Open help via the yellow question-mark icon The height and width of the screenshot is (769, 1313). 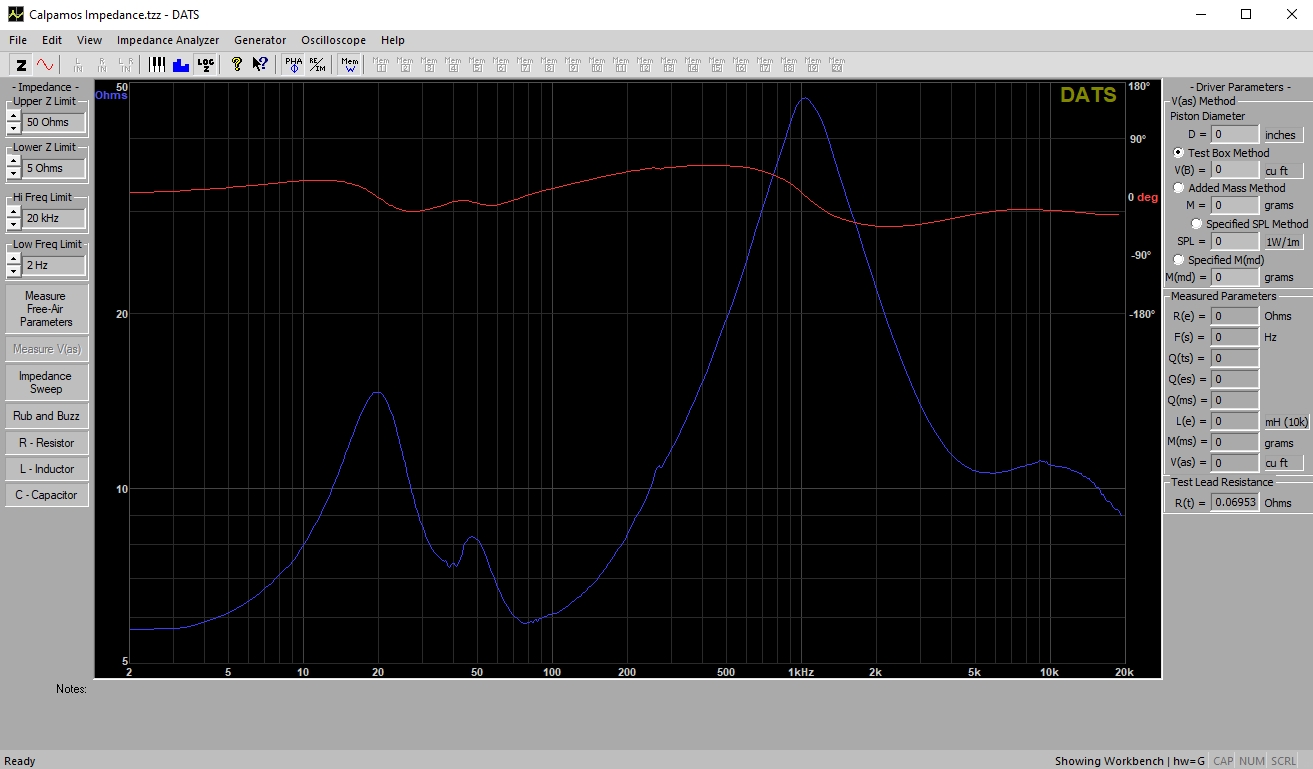[x=237, y=64]
